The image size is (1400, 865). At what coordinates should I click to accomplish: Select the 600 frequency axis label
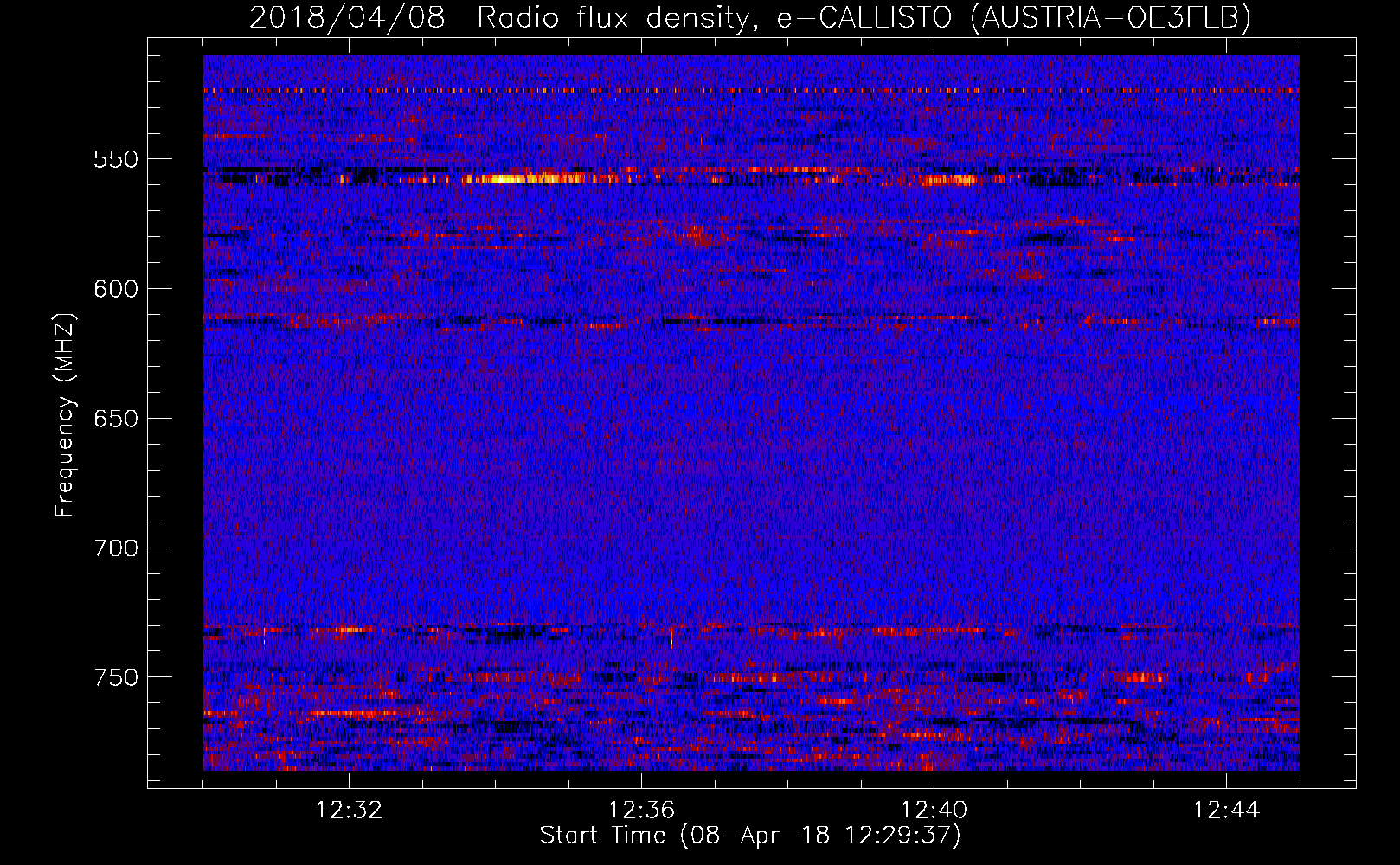point(116,289)
